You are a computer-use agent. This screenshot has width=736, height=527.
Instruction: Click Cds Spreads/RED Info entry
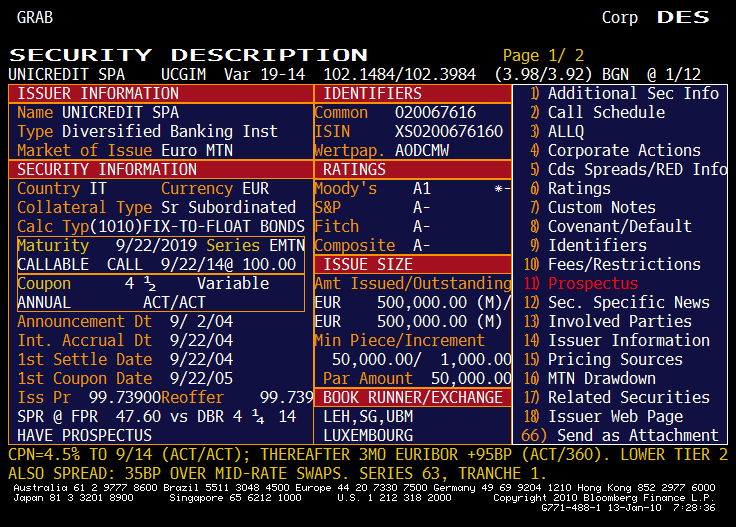(x=637, y=169)
